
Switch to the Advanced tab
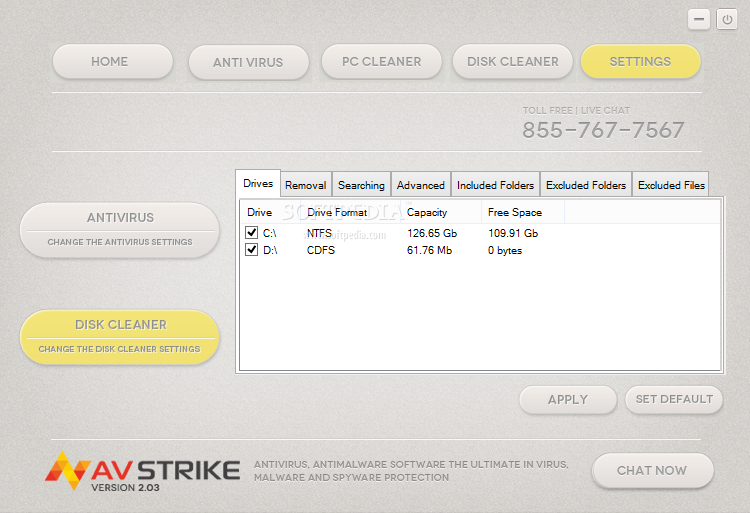(x=420, y=185)
